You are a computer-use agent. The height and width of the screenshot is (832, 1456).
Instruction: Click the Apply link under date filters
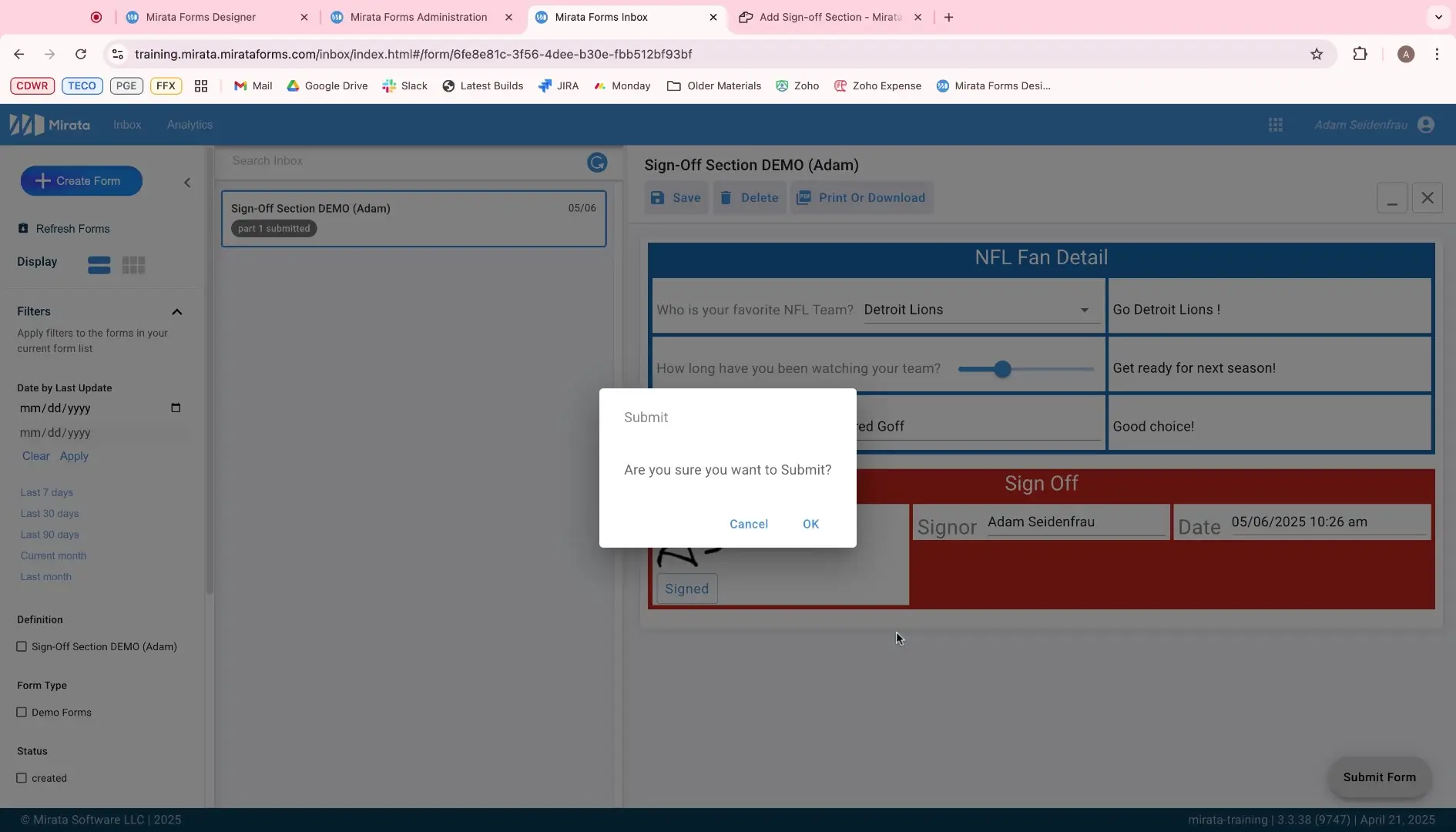tap(74, 456)
